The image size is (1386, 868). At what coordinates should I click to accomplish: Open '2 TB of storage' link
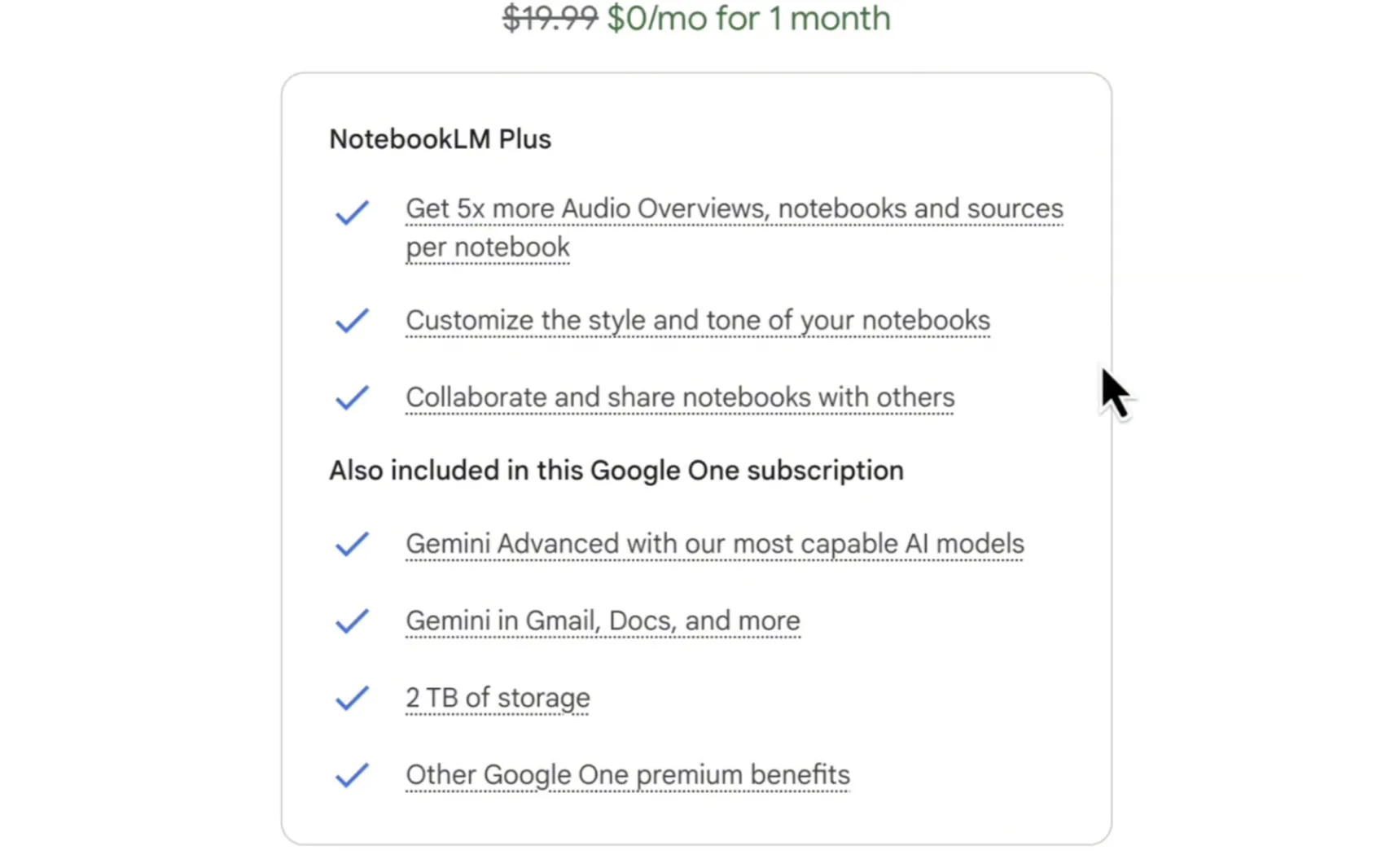tap(498, 698)
